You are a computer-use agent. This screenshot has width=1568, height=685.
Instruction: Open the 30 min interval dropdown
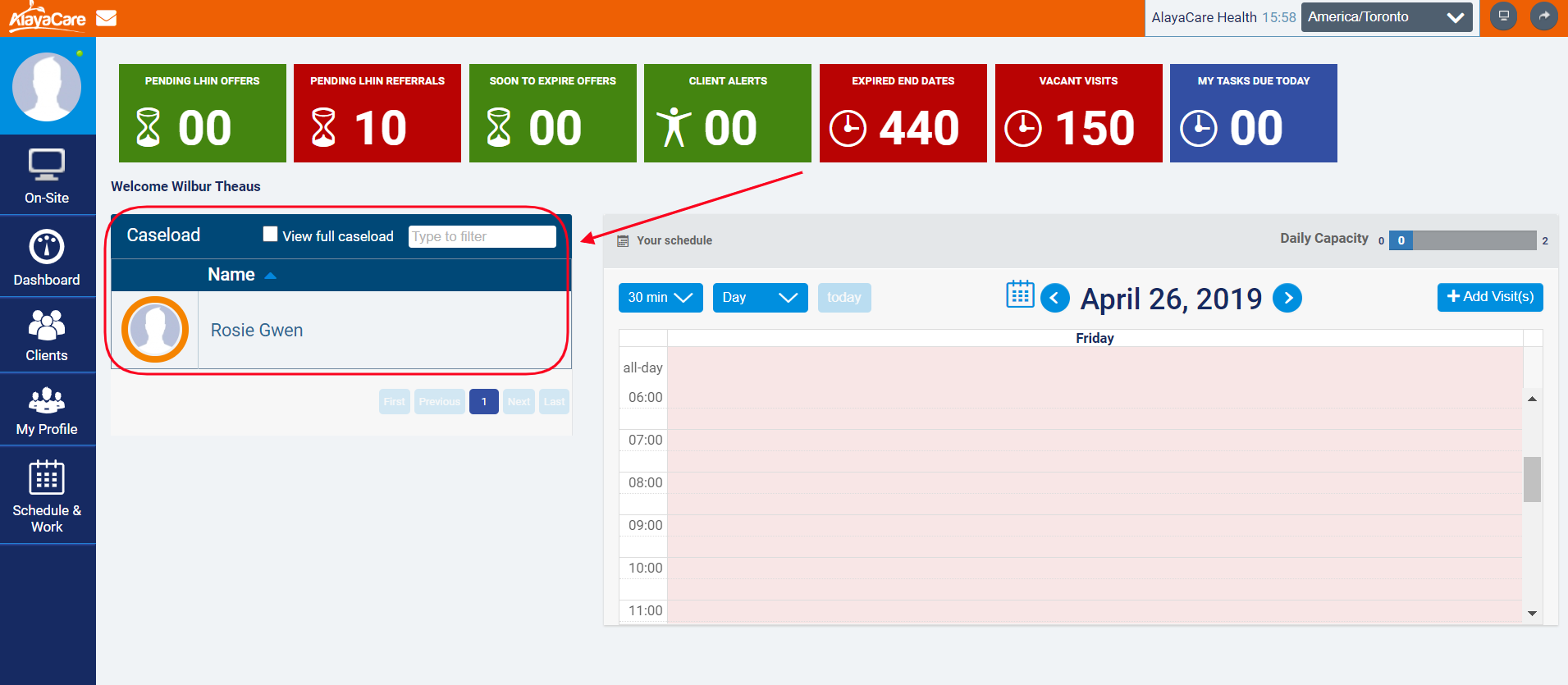660,298
